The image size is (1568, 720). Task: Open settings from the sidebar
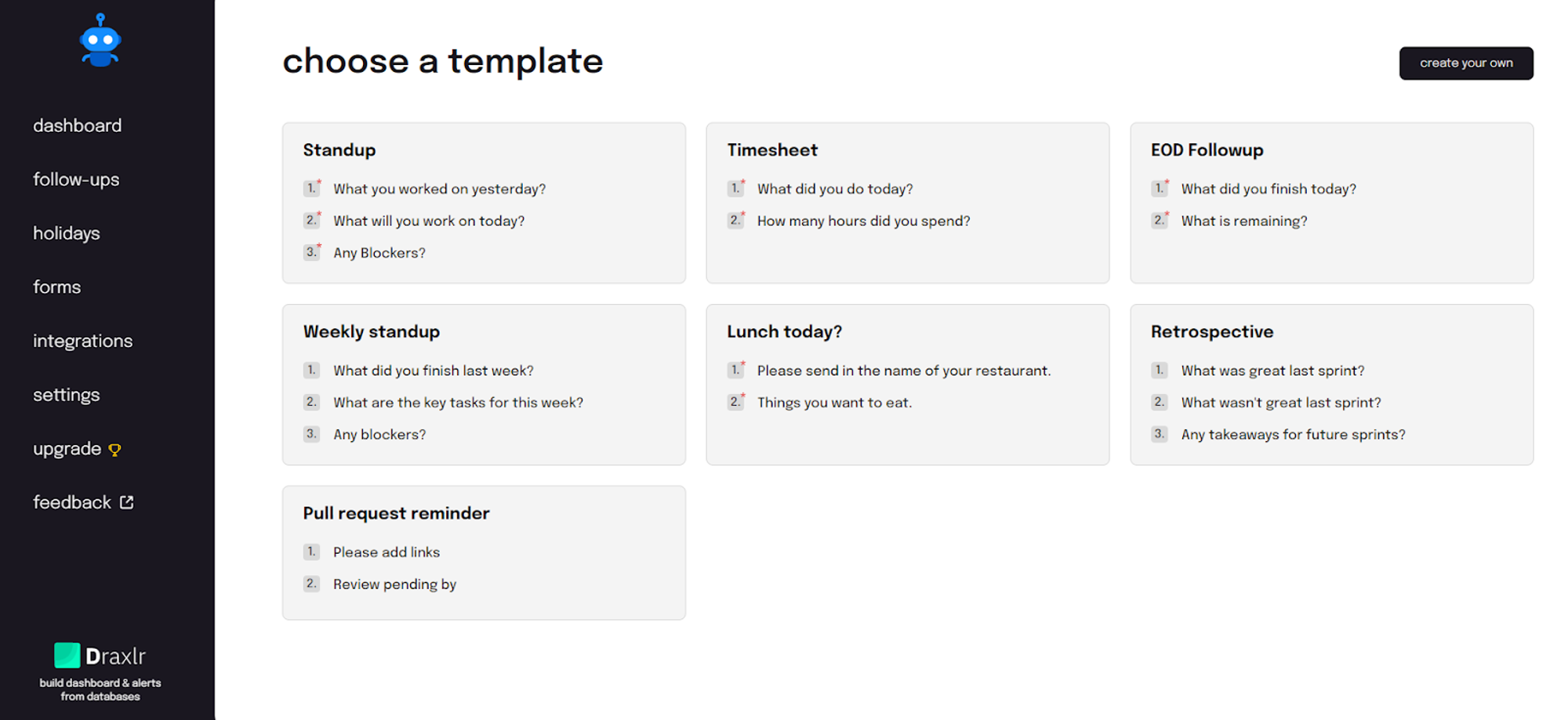click(66, 395)
